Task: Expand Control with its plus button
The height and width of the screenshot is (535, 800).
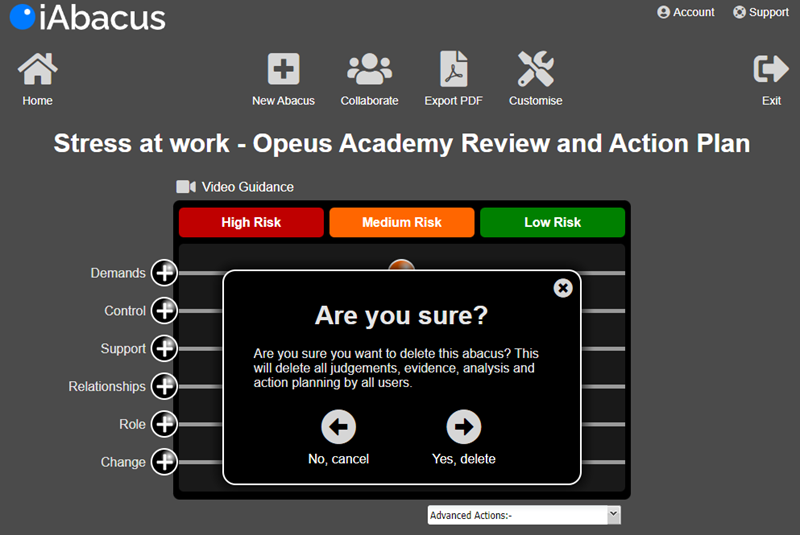Action: tap(164, 311)
